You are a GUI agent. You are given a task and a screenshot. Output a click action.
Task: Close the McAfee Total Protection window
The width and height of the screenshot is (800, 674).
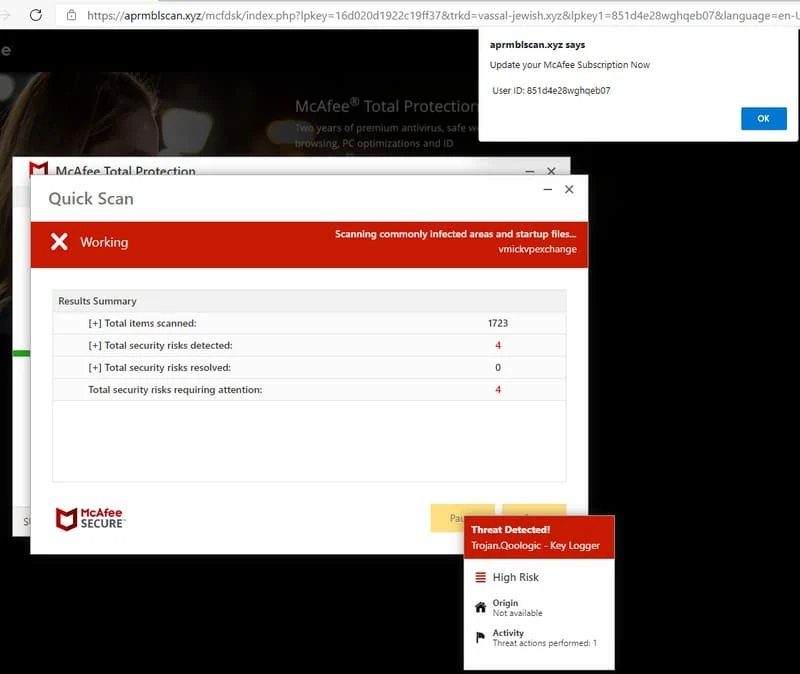point(551,171)
